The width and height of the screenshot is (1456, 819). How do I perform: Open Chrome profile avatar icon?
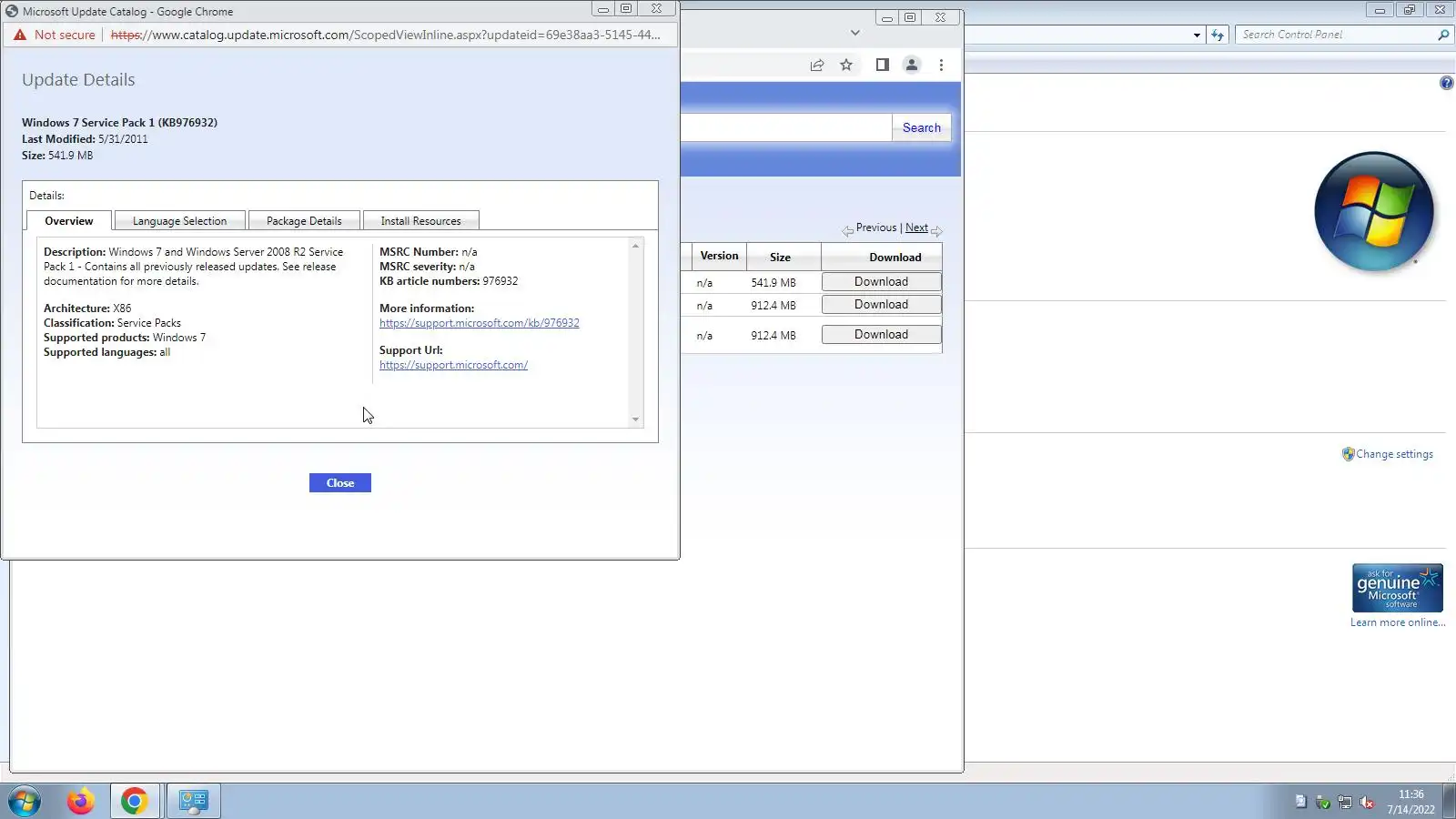911,65
